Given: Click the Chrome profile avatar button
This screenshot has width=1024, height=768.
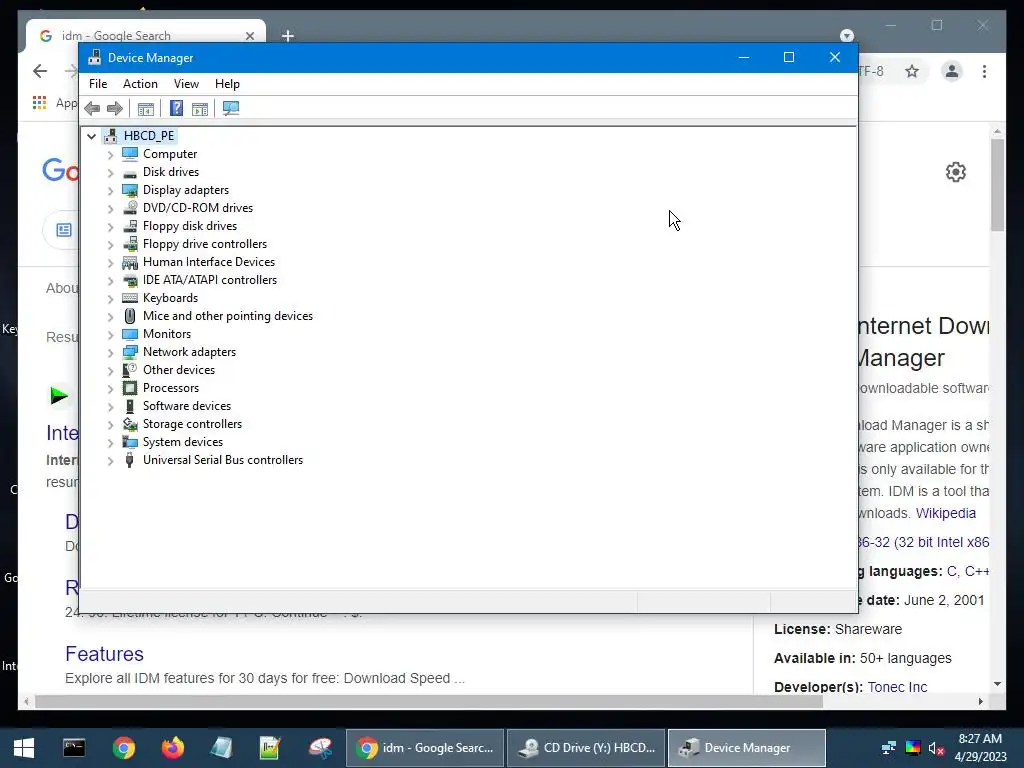Looking at the screenshot, I should (x=952, y=71).
